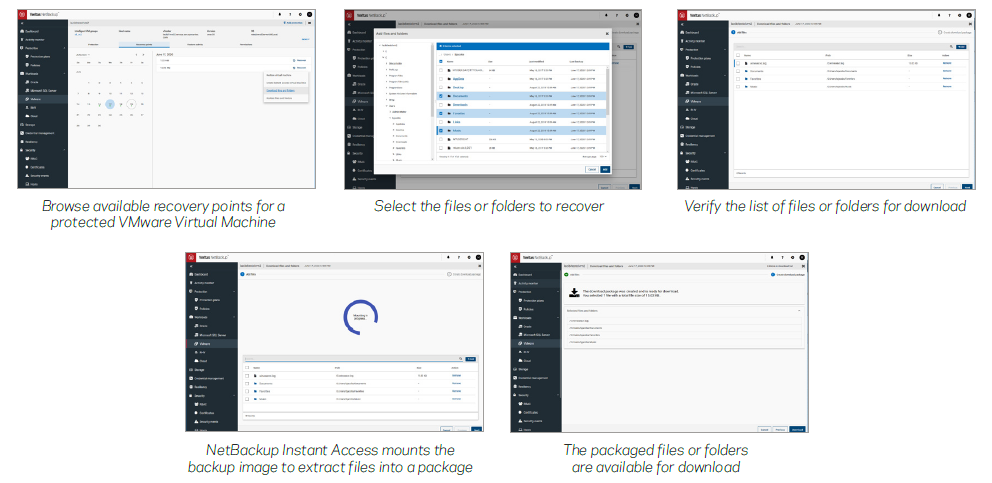992x483 pixels.
Task: Check the Desktop folder checkbox in the dialog
Action: click(x=441, y=87)
